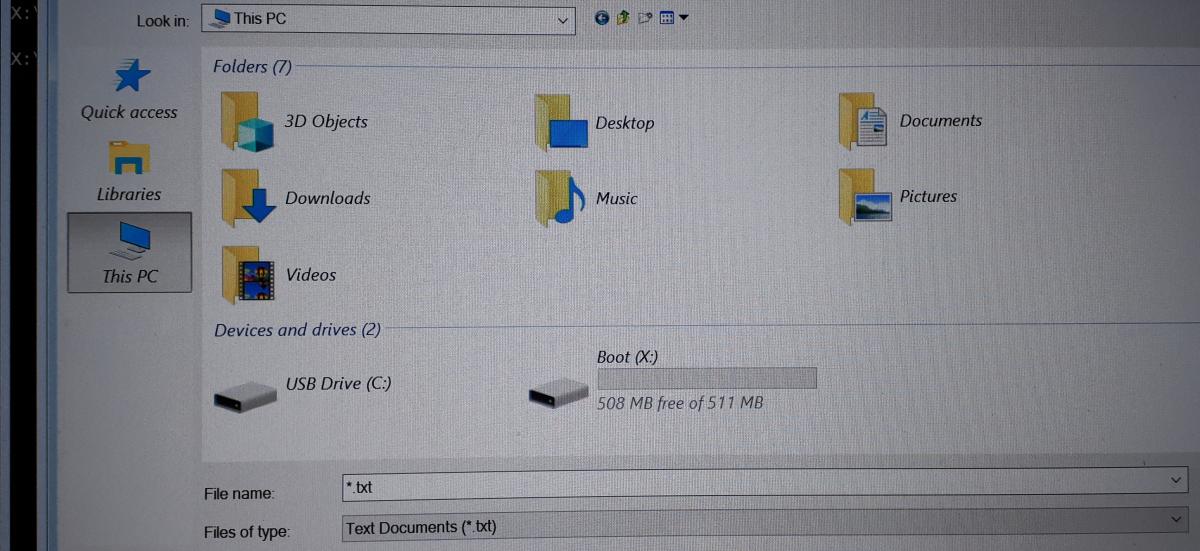The image size is (1200, 551).
Task: Click the Create New Folder icon
Action: click(645, 17)
